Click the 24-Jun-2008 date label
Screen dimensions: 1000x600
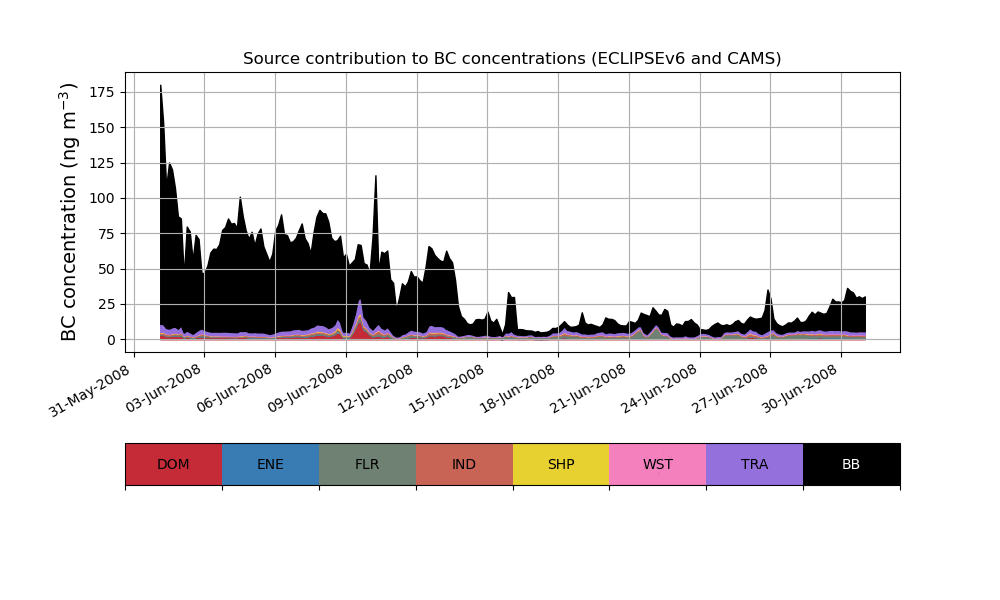click(658, 388)
